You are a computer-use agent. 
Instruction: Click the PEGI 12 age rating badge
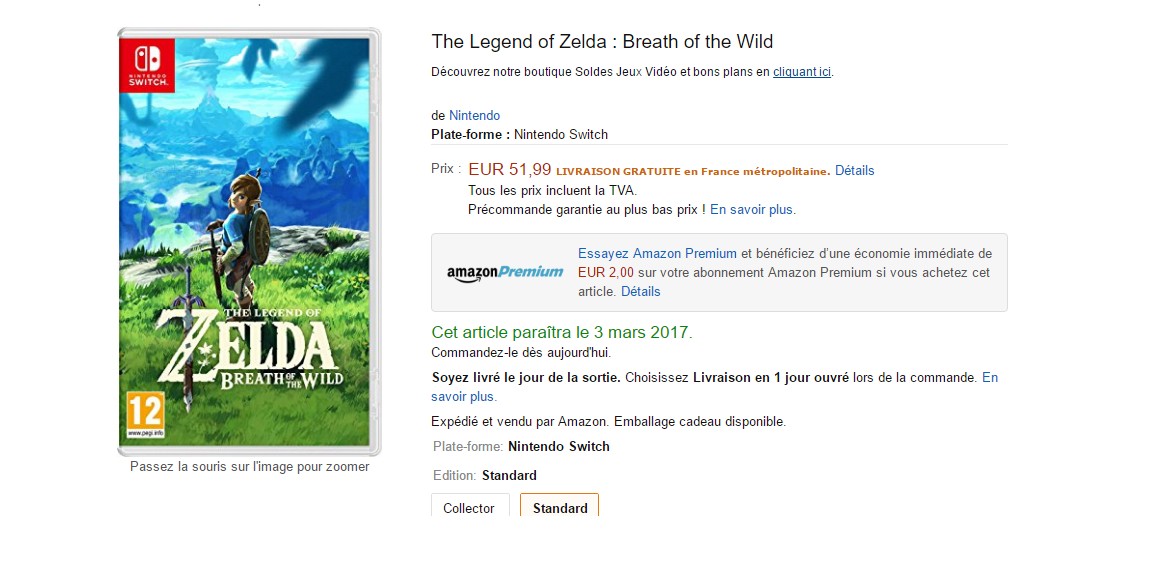(x=140, y=414)
